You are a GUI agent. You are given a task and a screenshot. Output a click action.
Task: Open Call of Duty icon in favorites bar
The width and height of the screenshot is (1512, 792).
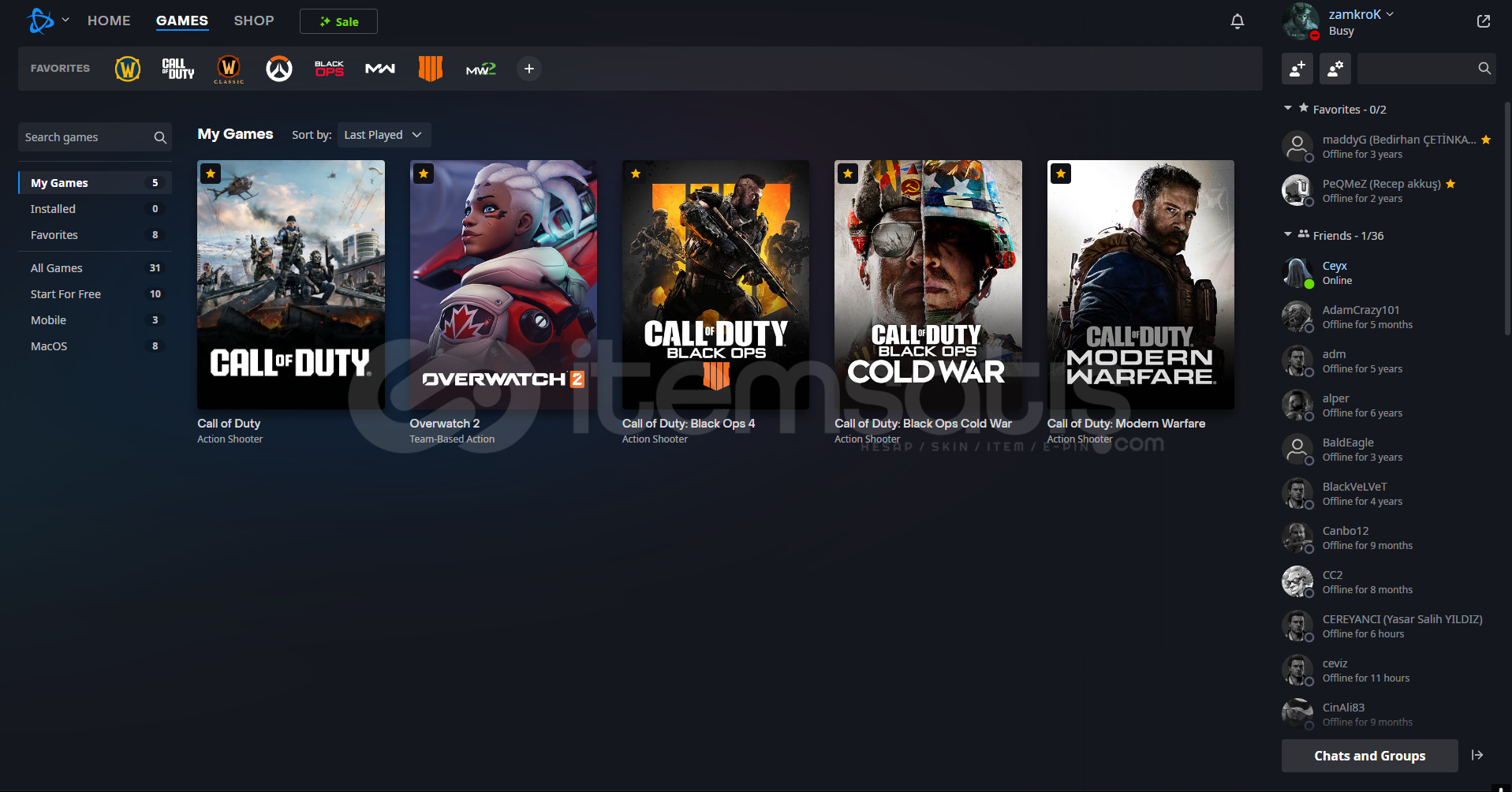(178, 69)
